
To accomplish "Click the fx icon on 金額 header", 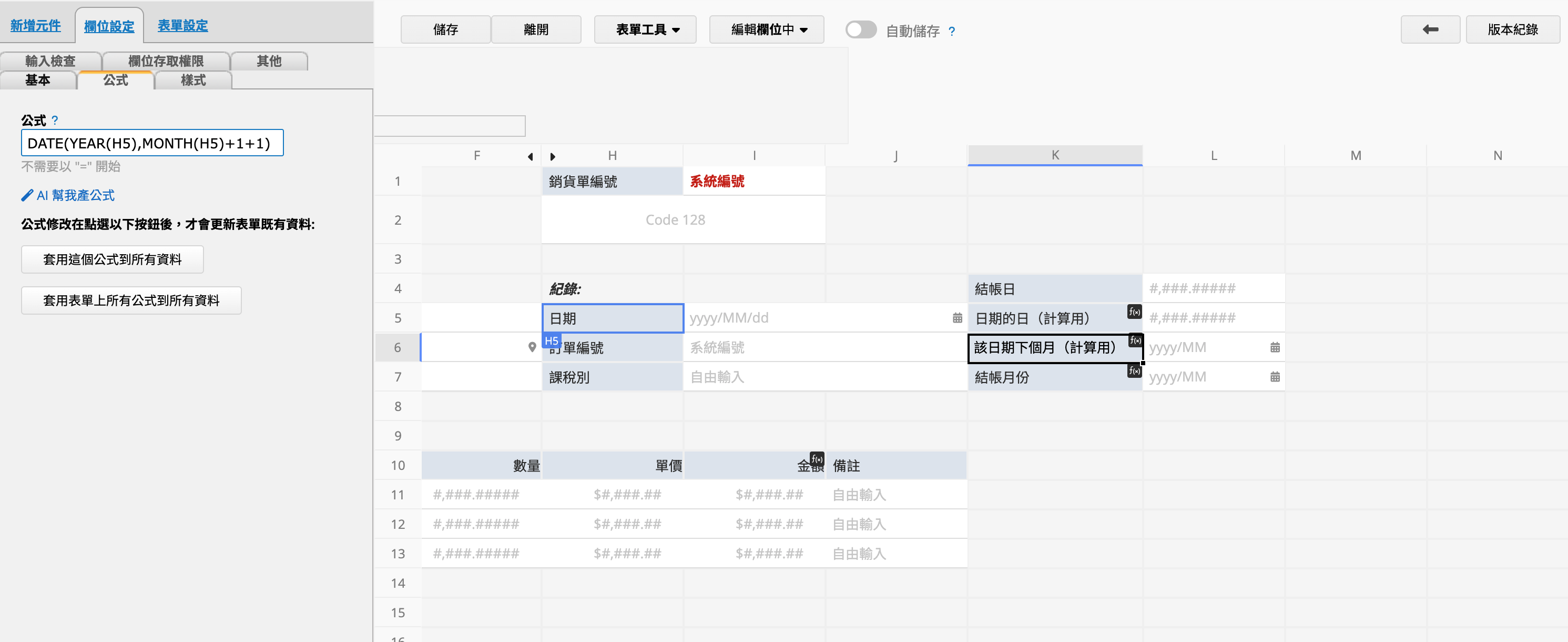I will [x=817, y=459].
